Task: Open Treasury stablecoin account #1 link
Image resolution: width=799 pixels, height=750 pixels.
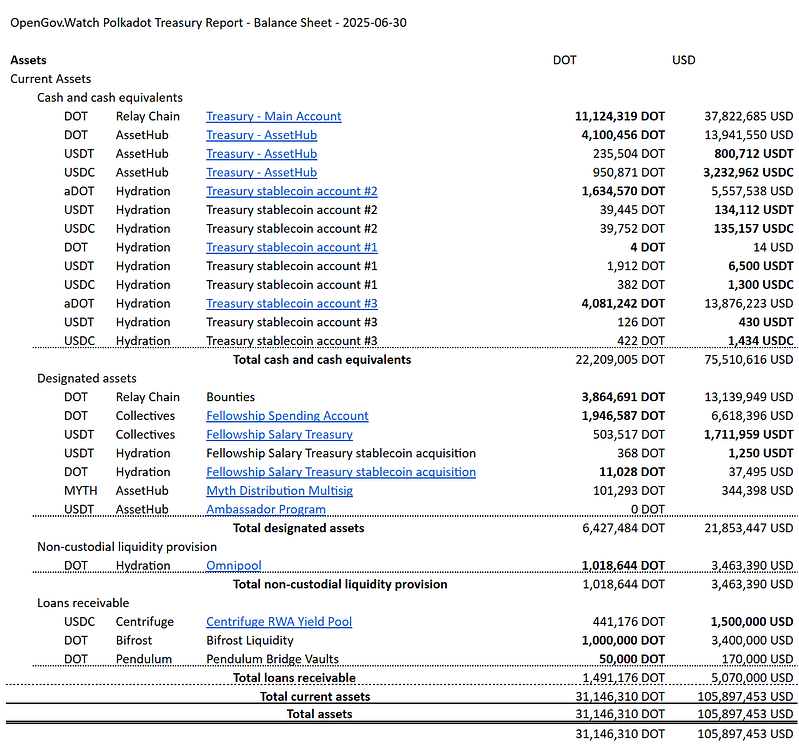Action: 291,247
